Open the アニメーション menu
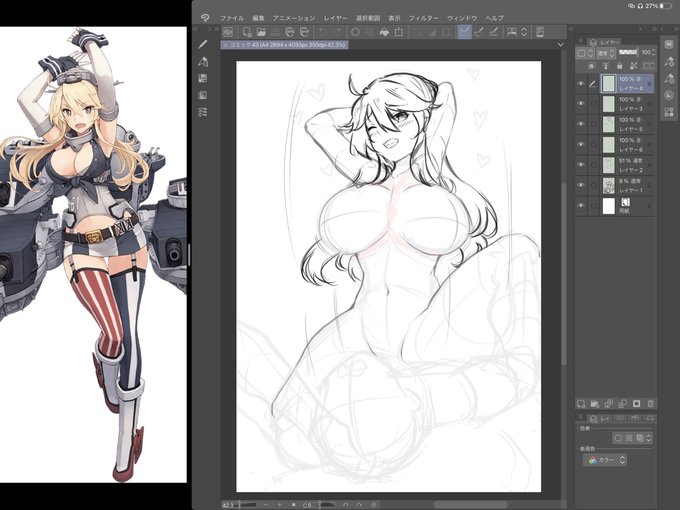 [294, 18]
